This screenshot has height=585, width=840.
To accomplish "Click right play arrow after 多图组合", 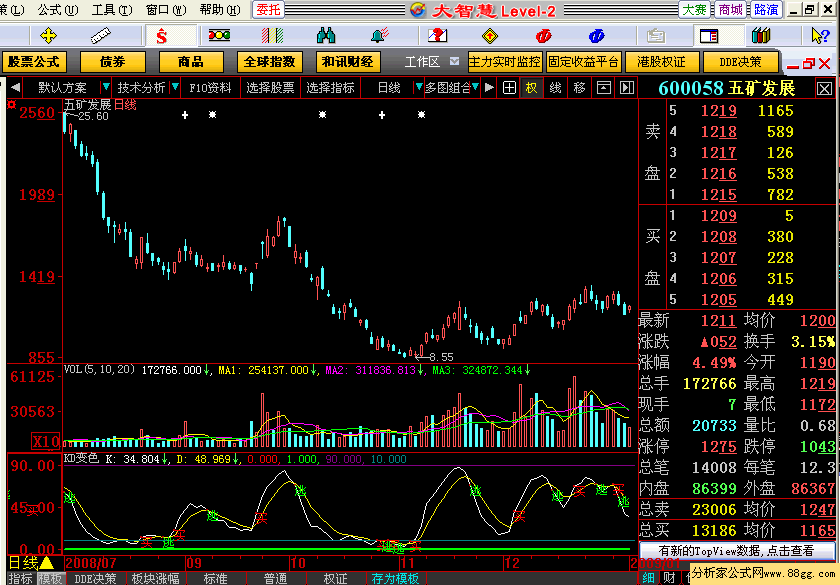I will (x=489, y=87).
